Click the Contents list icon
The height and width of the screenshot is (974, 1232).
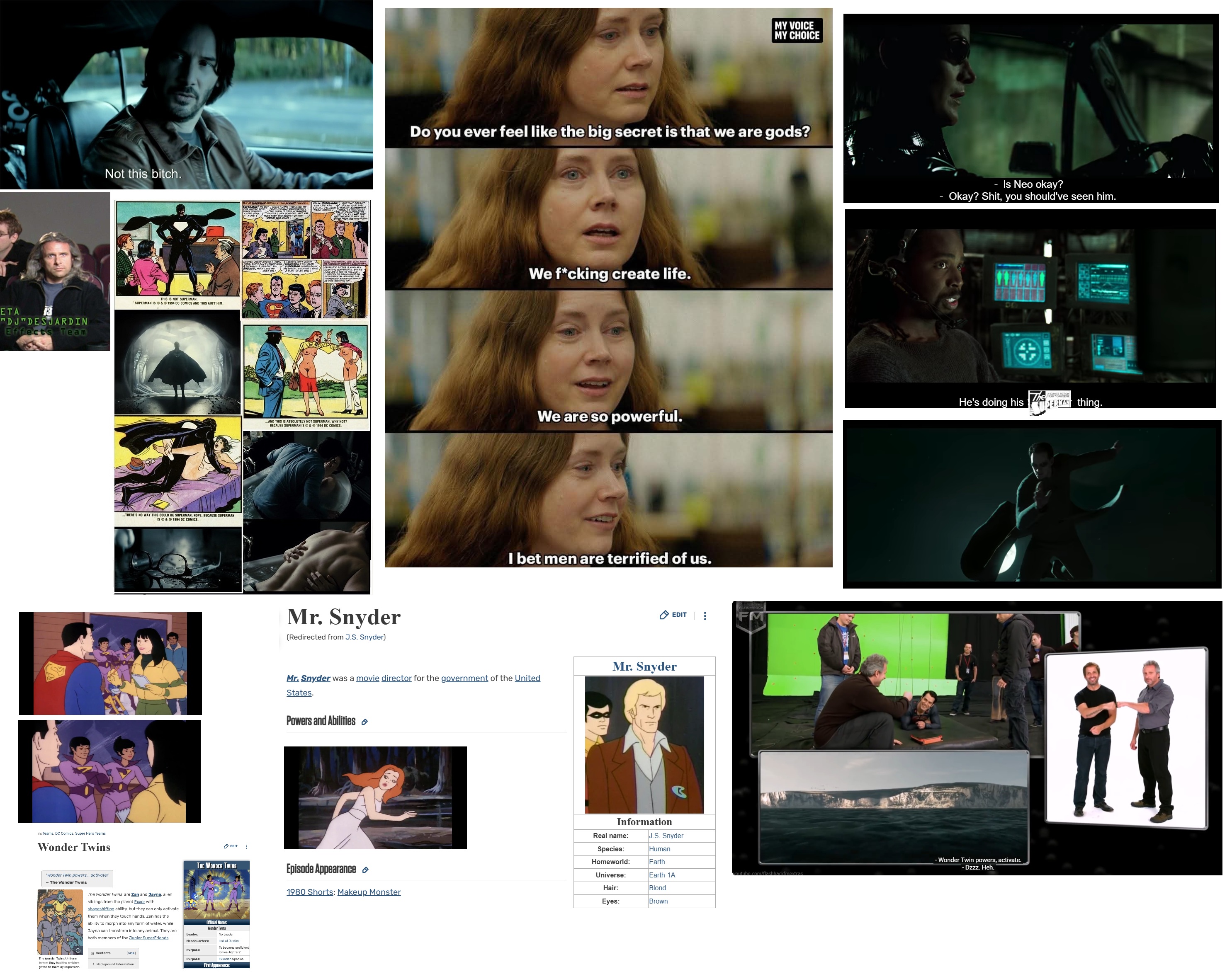coord(92,953)
